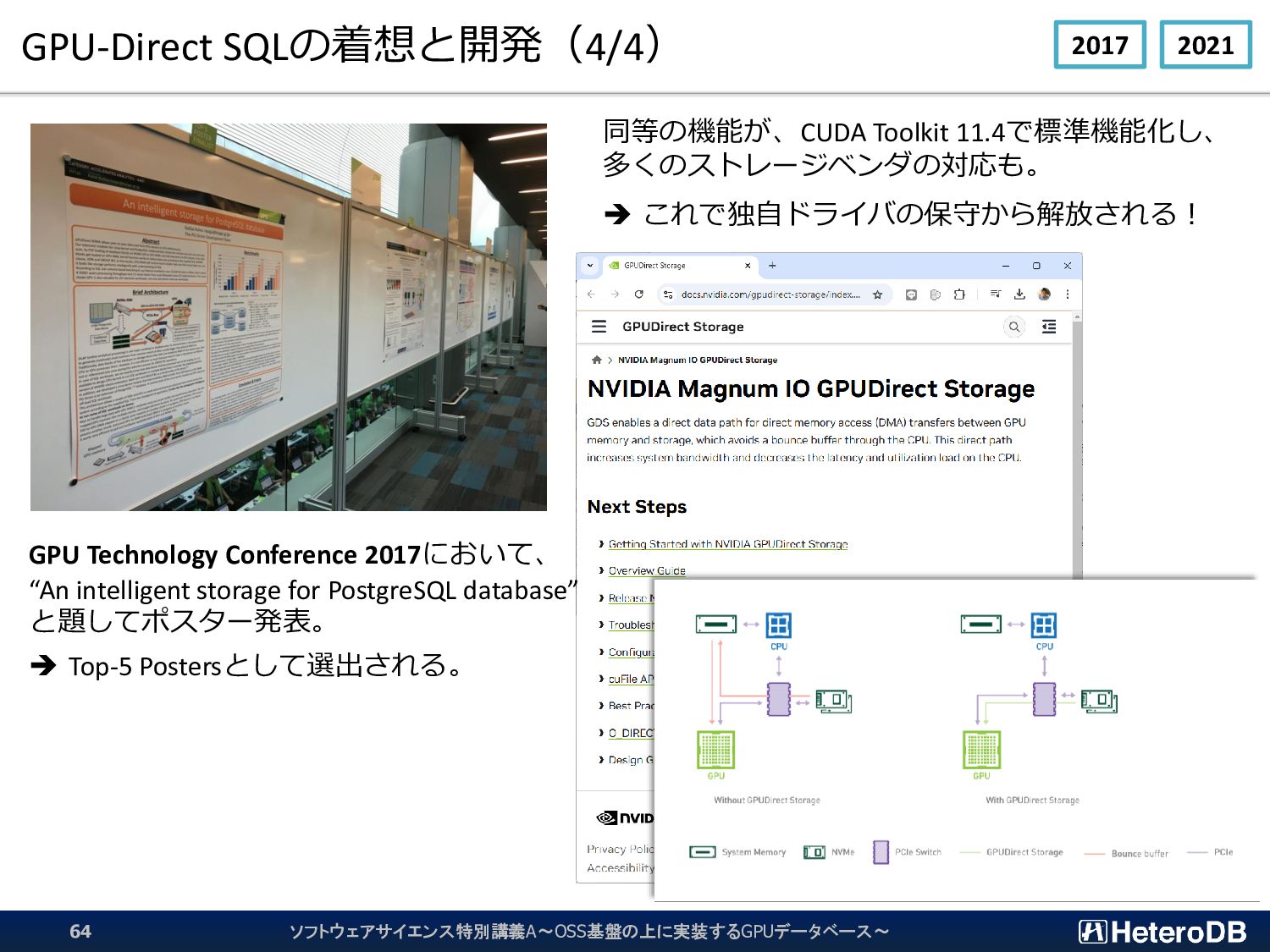Open the LINE extension icon
Screen dimensions: 1270x952
911,294
